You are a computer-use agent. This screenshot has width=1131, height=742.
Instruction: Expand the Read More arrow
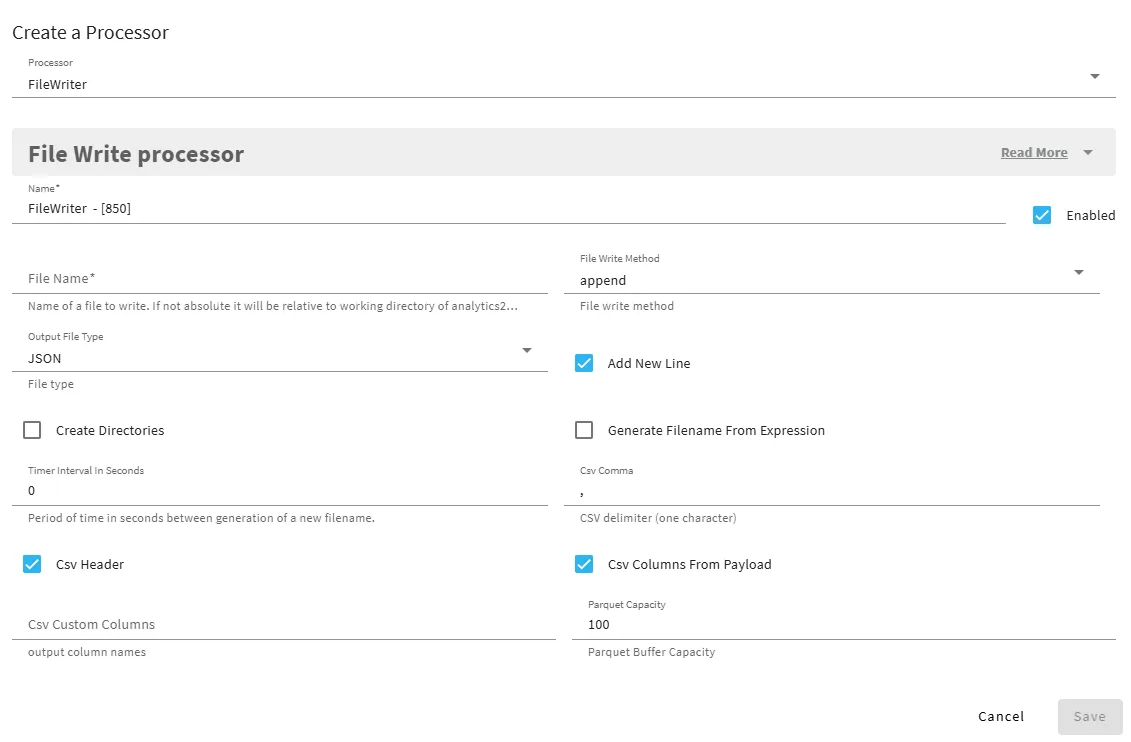click(1088, 153)
